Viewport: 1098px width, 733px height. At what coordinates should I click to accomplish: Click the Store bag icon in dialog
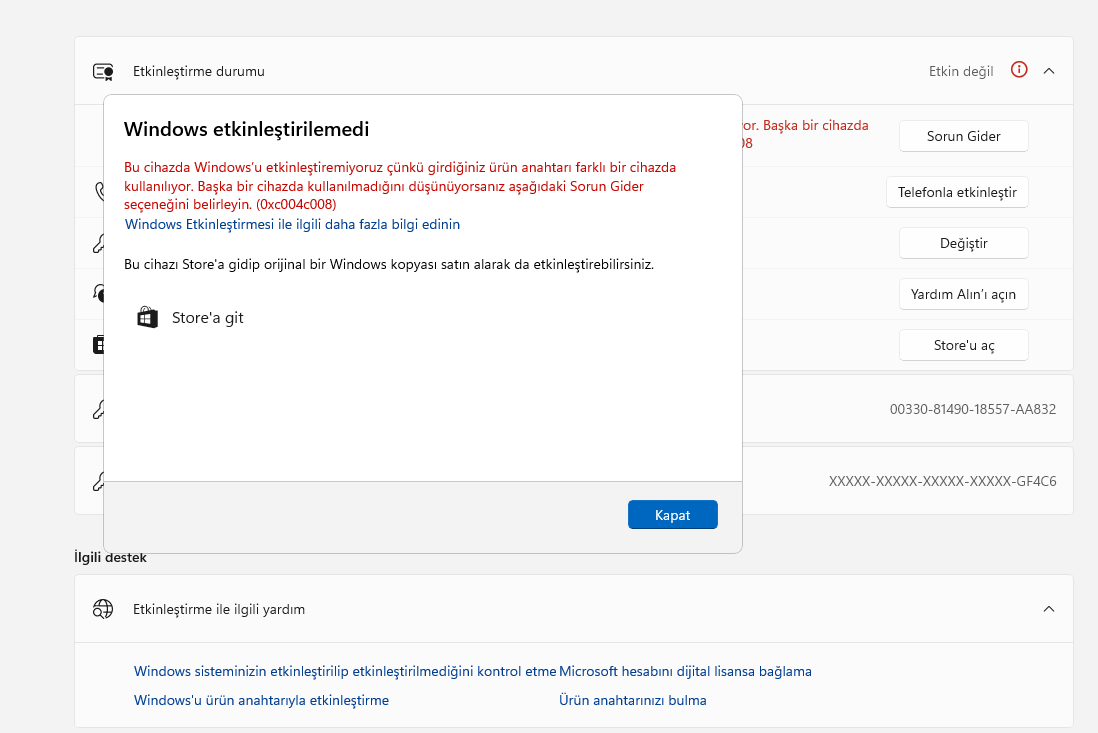[147, 317]
